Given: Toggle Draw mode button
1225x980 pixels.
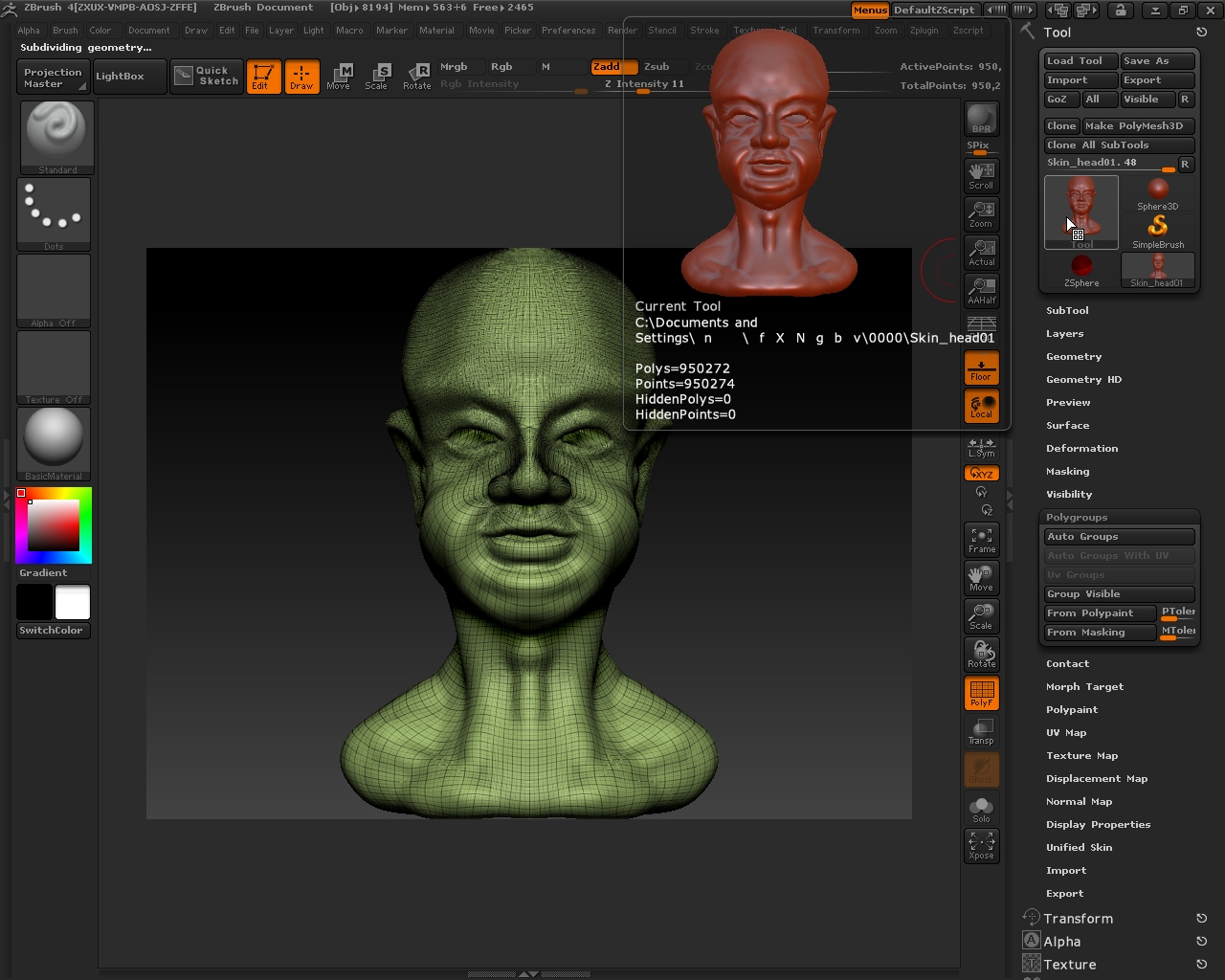Looking at the screenshot, I should (x=301, y=77).
